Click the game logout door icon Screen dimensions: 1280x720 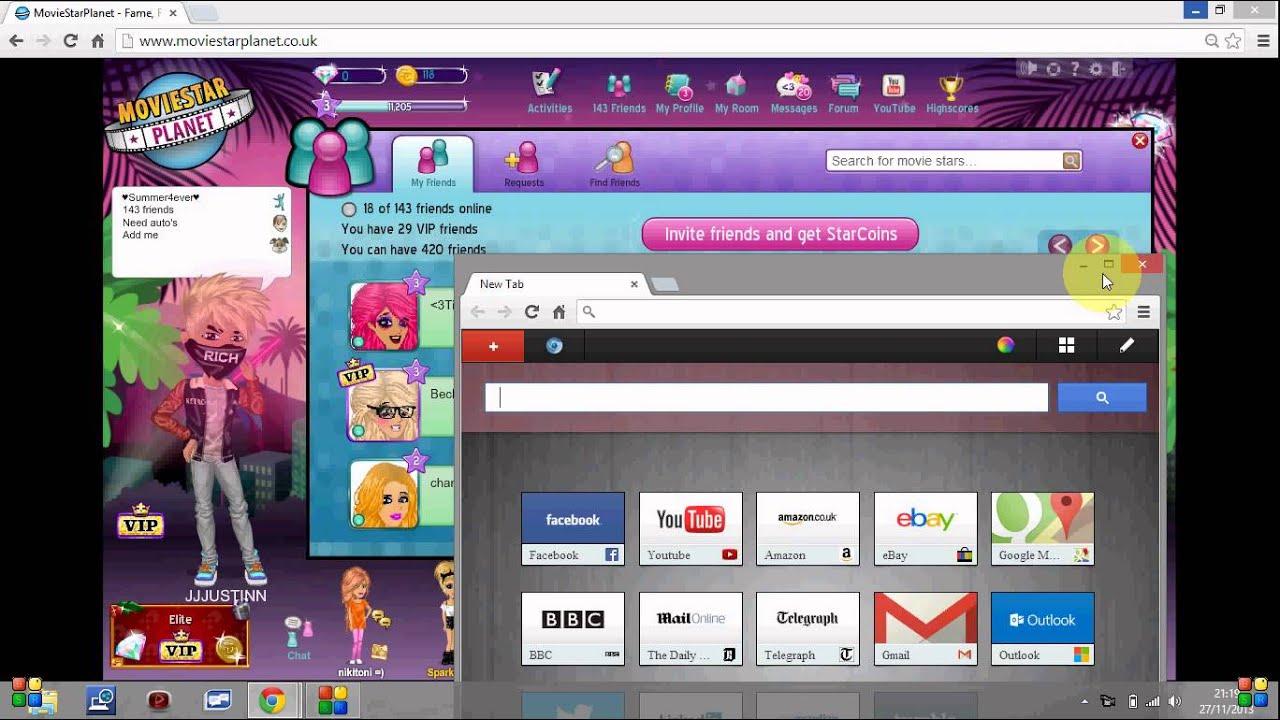tap(1119, 69)
